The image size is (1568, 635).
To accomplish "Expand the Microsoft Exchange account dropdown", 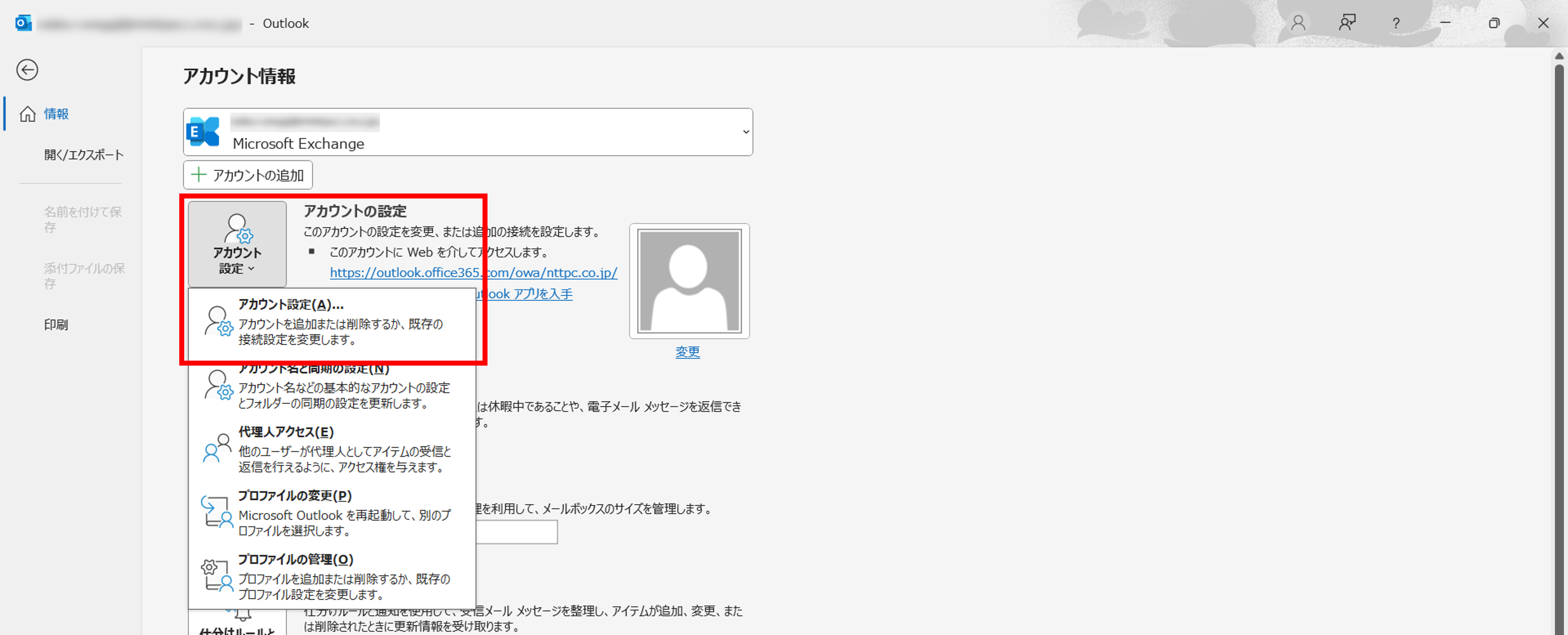I will pyautogui.click(x=746, y=131).
